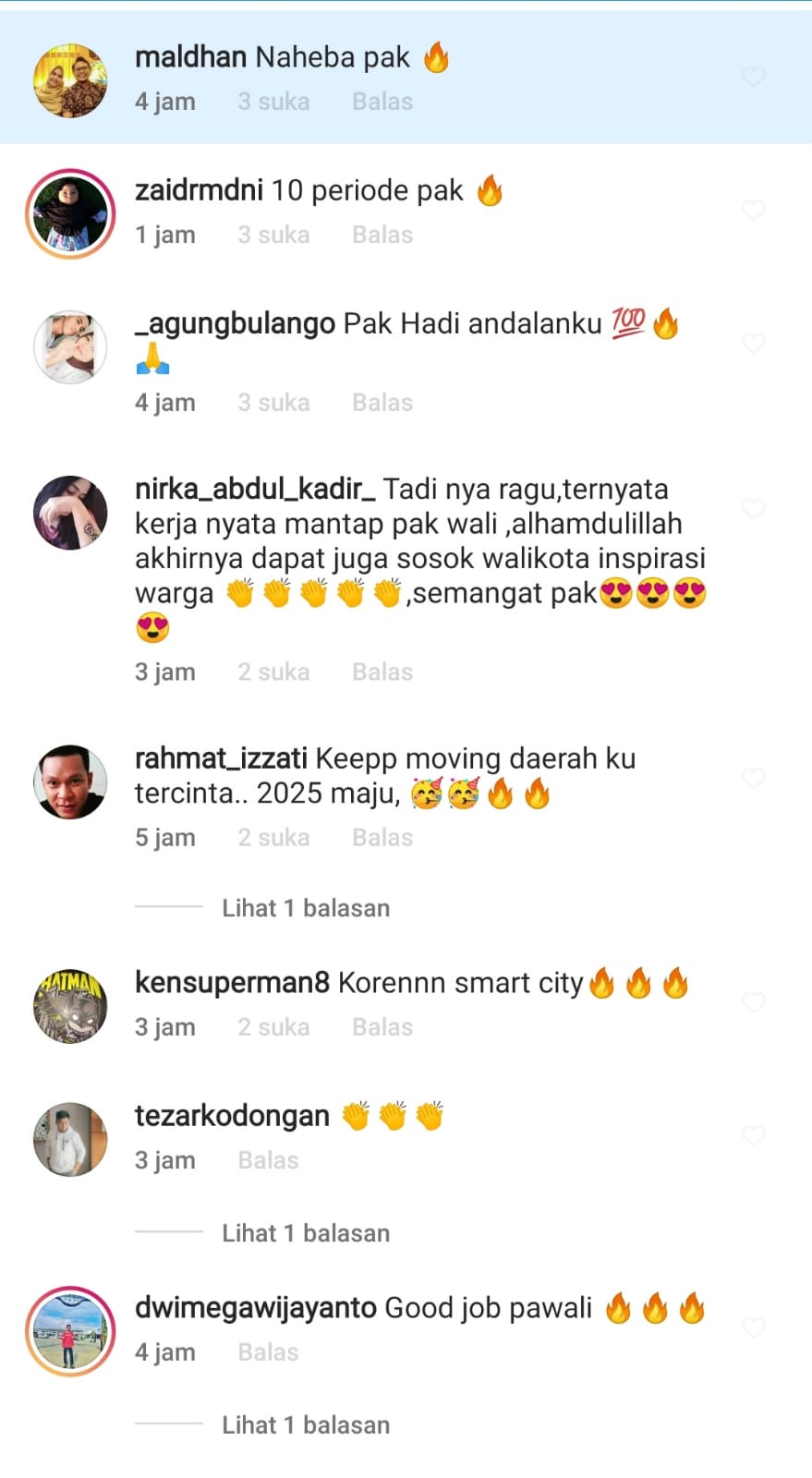Open kensuperman8 username link
Image resolution: width=812 pixels, height=1478 pixels.
click(232, 983)
